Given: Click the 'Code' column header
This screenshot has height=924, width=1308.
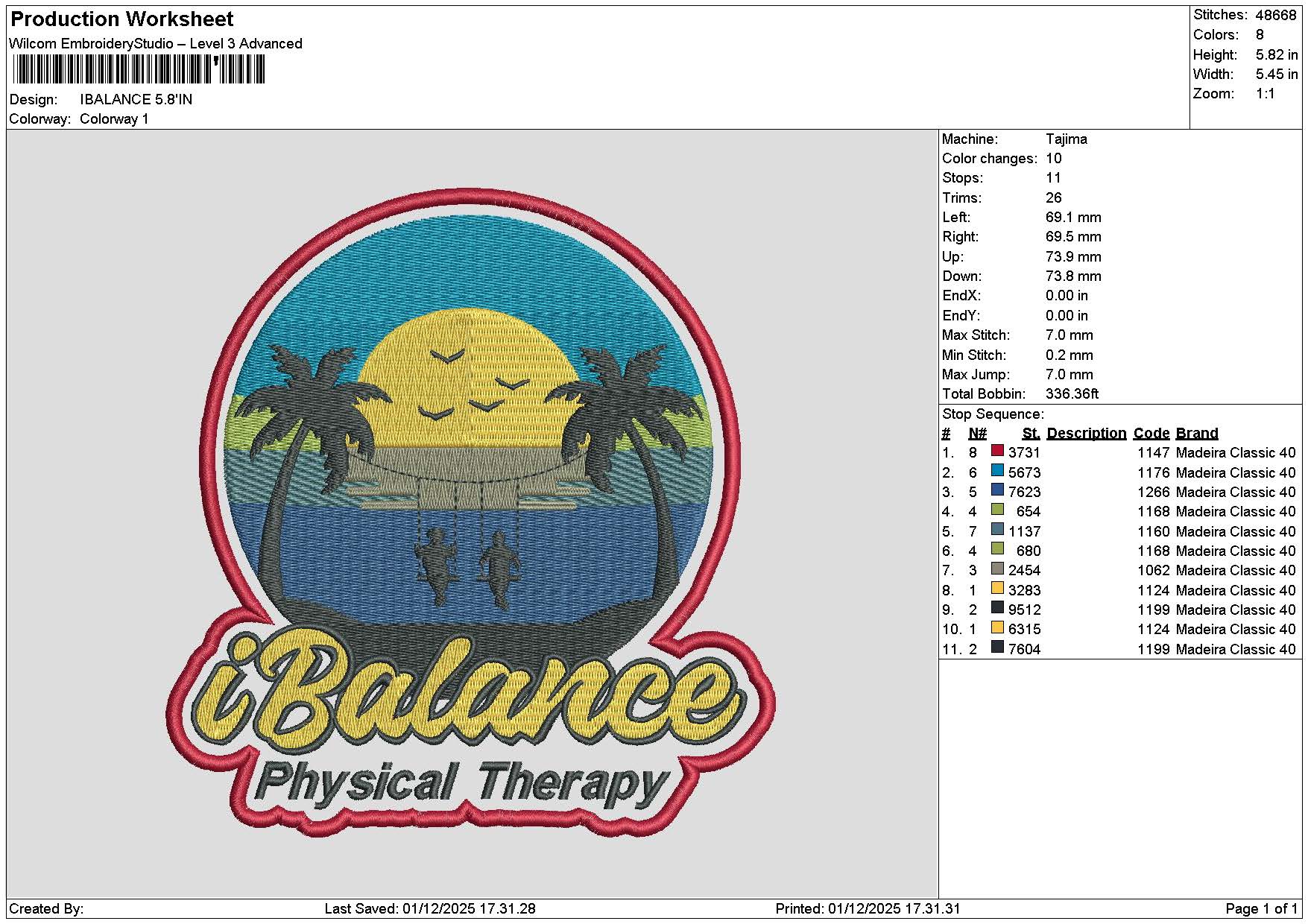Looking at the screenshot, I should pyautogui.click(x=1151, y=434).
